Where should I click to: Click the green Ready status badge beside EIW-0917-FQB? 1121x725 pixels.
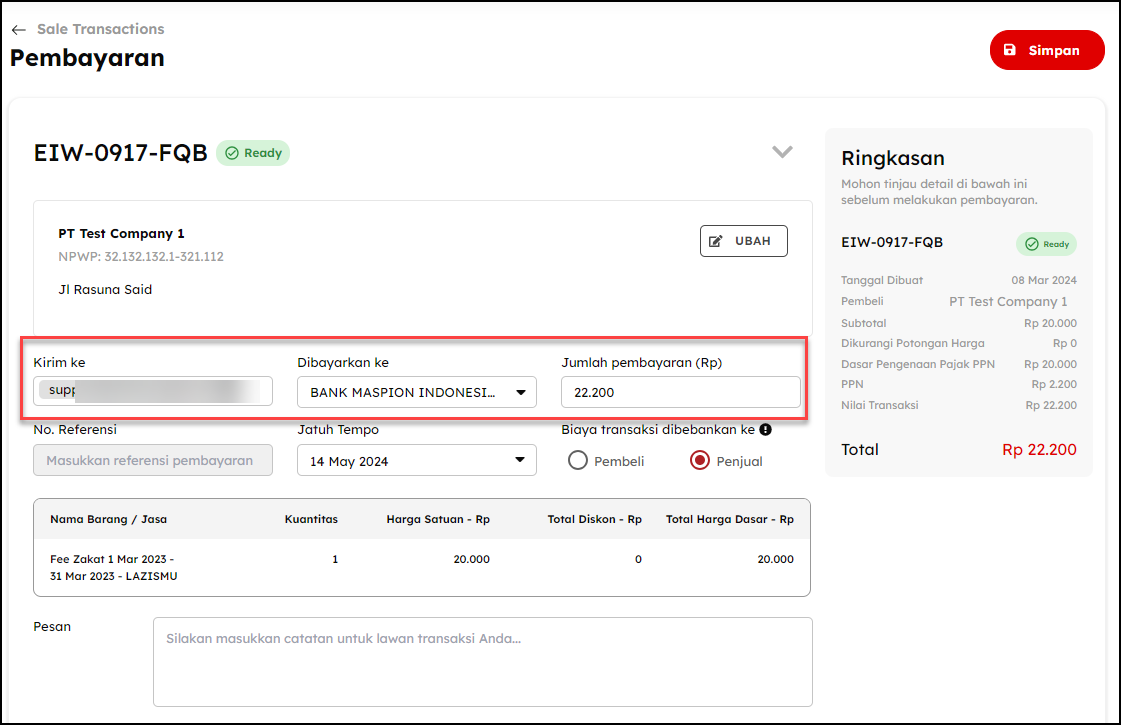[x=253, y=153]
